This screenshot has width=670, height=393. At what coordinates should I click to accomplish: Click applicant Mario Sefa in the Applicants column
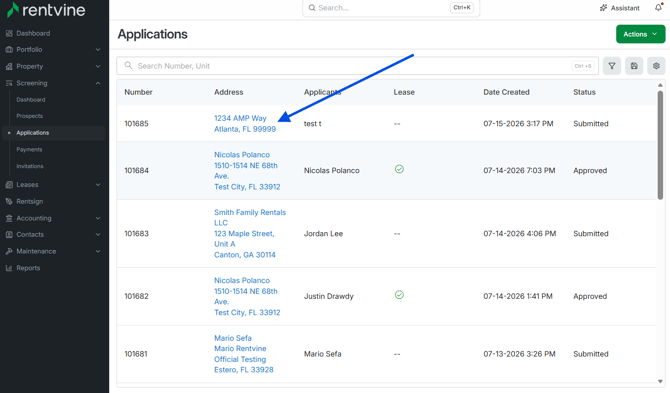tap(323, 354)
